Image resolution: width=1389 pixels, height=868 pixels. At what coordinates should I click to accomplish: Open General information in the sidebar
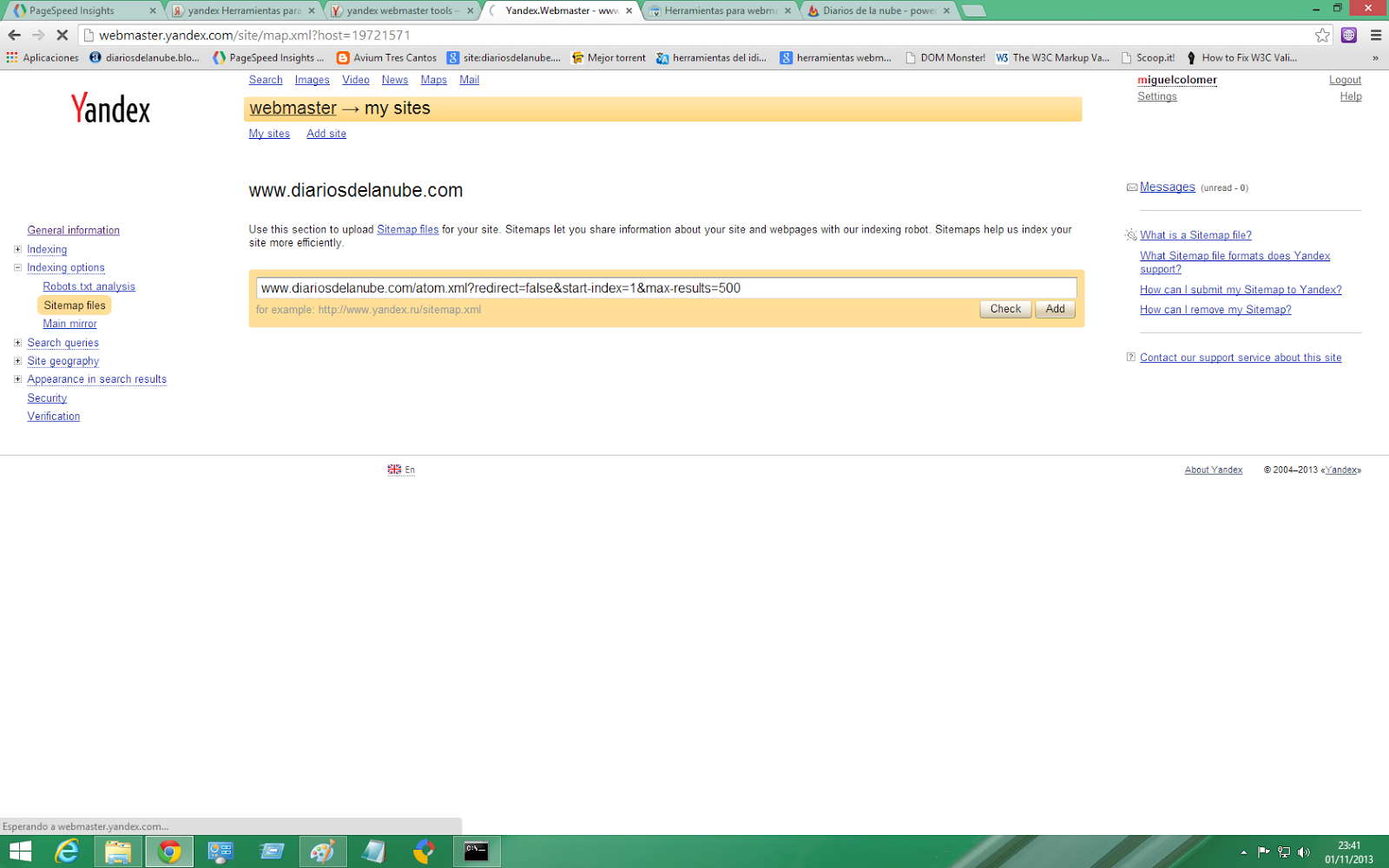(x=73, y=230)
